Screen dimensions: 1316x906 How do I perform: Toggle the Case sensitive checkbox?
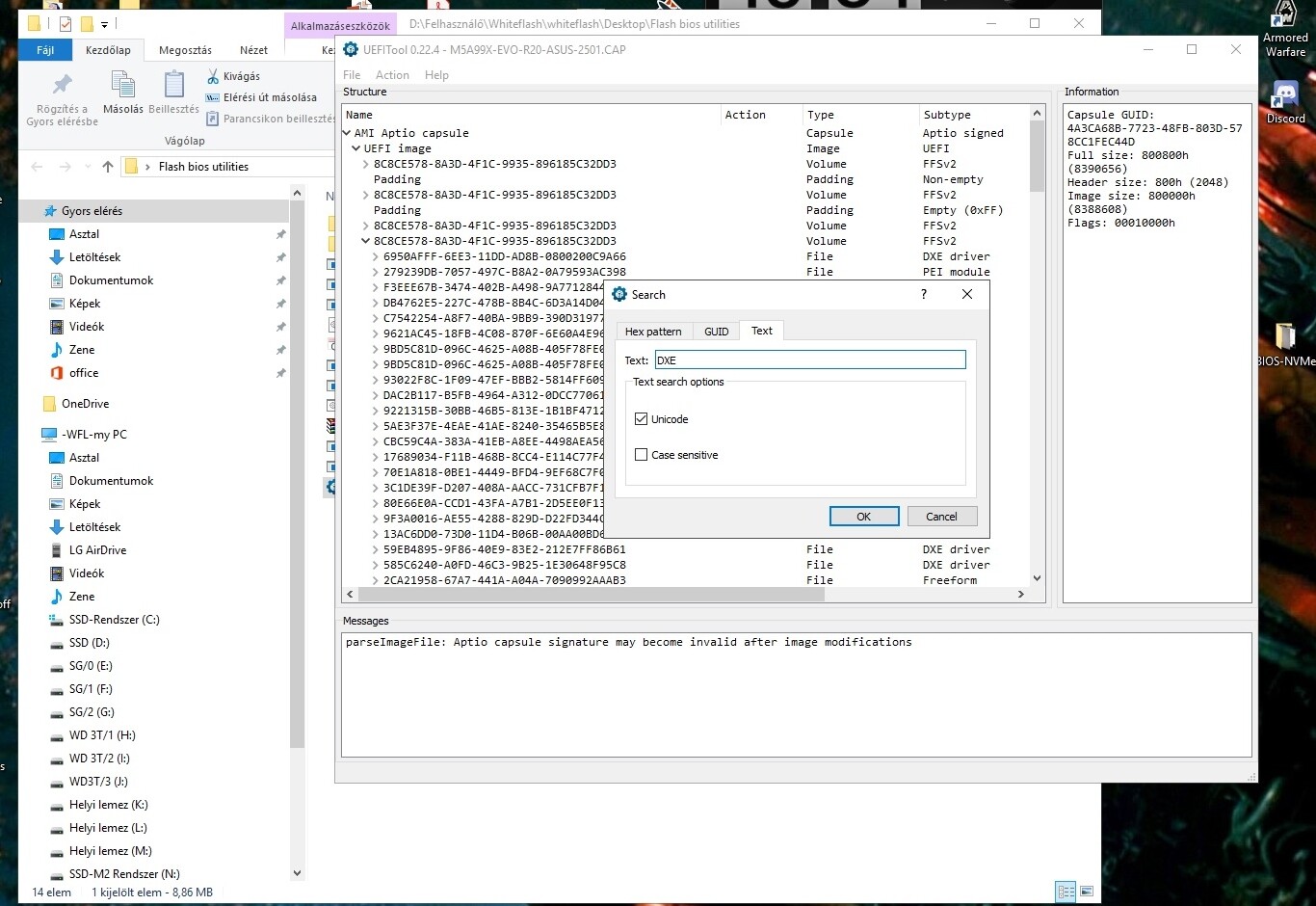642,455
